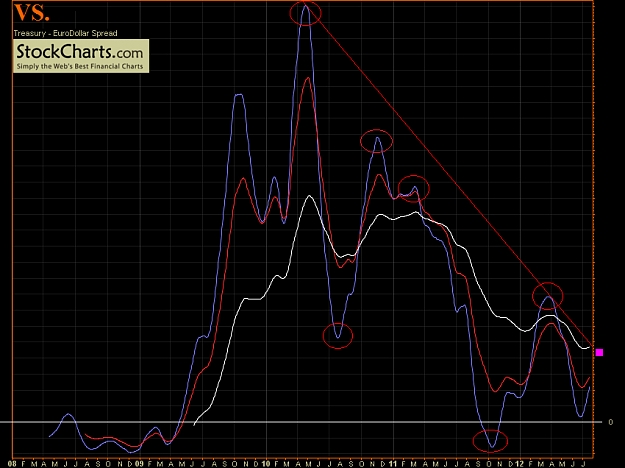Click the red circle at the mid-2010 trough

[338, 336]
